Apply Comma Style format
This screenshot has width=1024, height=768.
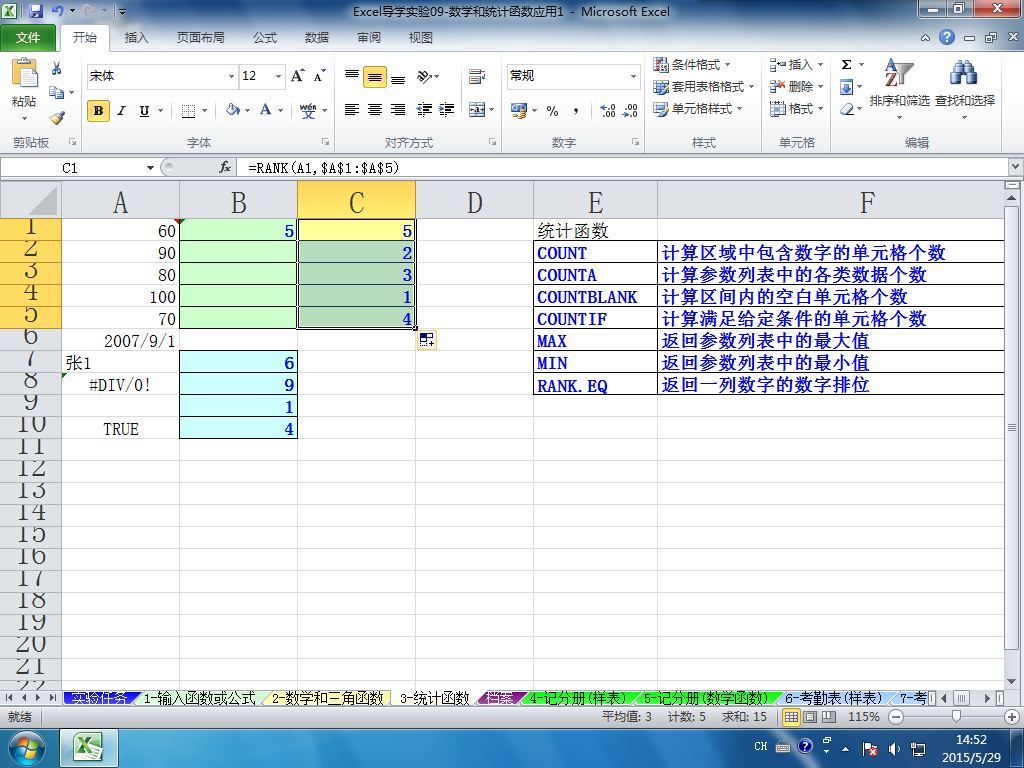[x=575, y=111]
